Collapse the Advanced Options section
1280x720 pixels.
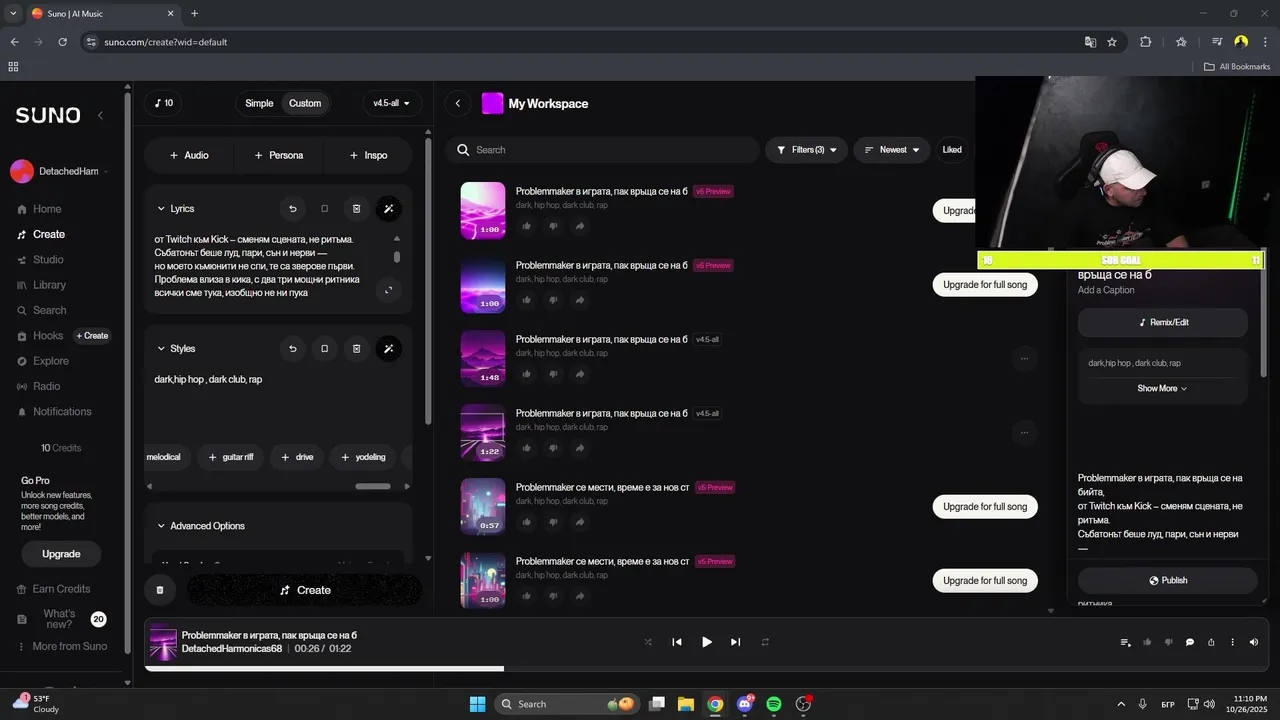[x=161, y=526]
